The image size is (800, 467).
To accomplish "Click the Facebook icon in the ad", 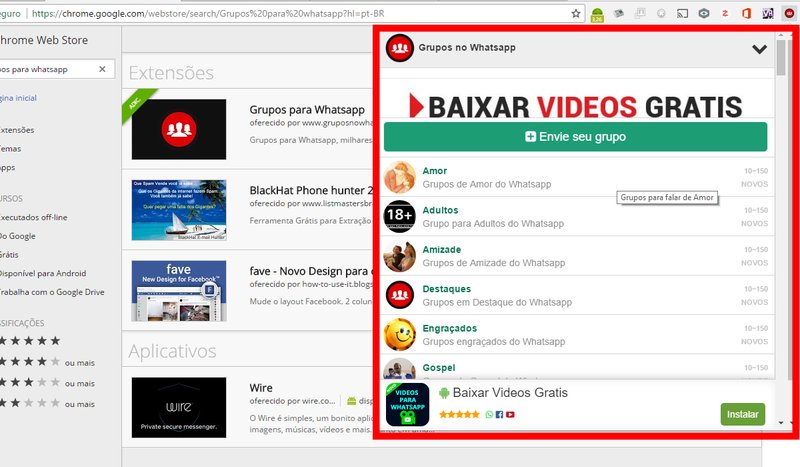I will pos(499,414).
